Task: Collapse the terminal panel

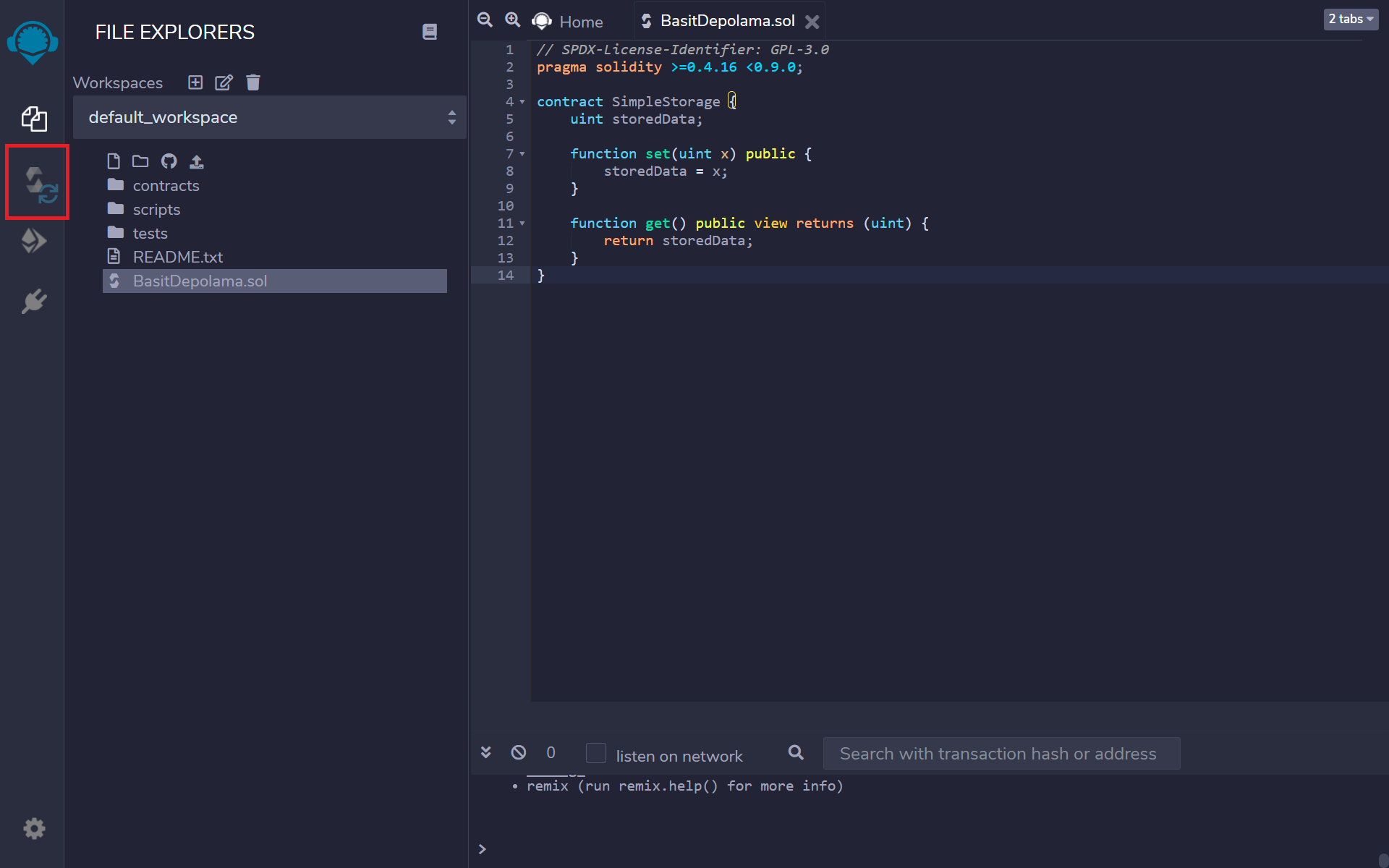Action: tap(486, 752)
